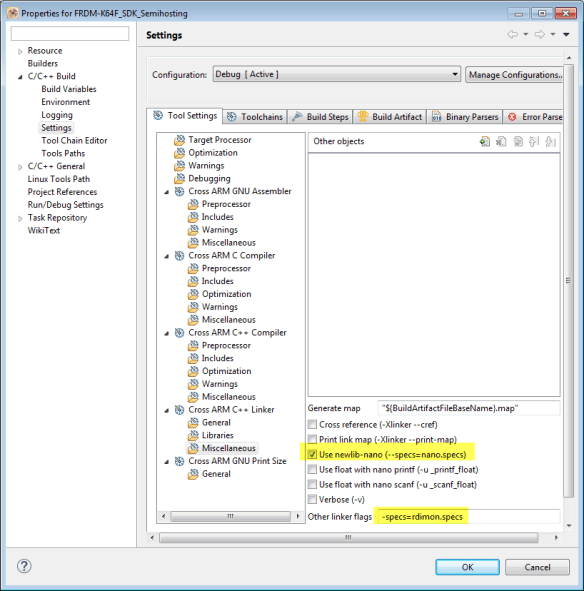Expand the Resource tree node
Viewport: 584px width, 591px height.
[20, 51]
